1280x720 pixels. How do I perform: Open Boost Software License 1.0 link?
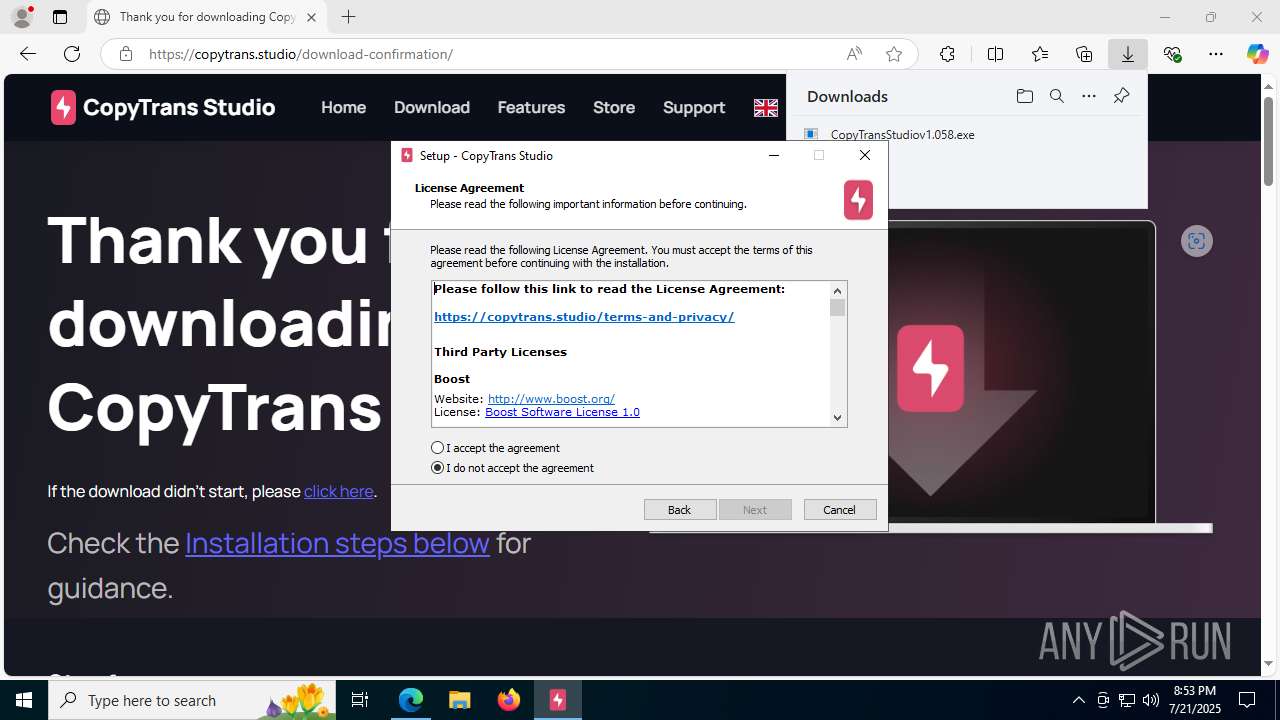click(562, 412)
